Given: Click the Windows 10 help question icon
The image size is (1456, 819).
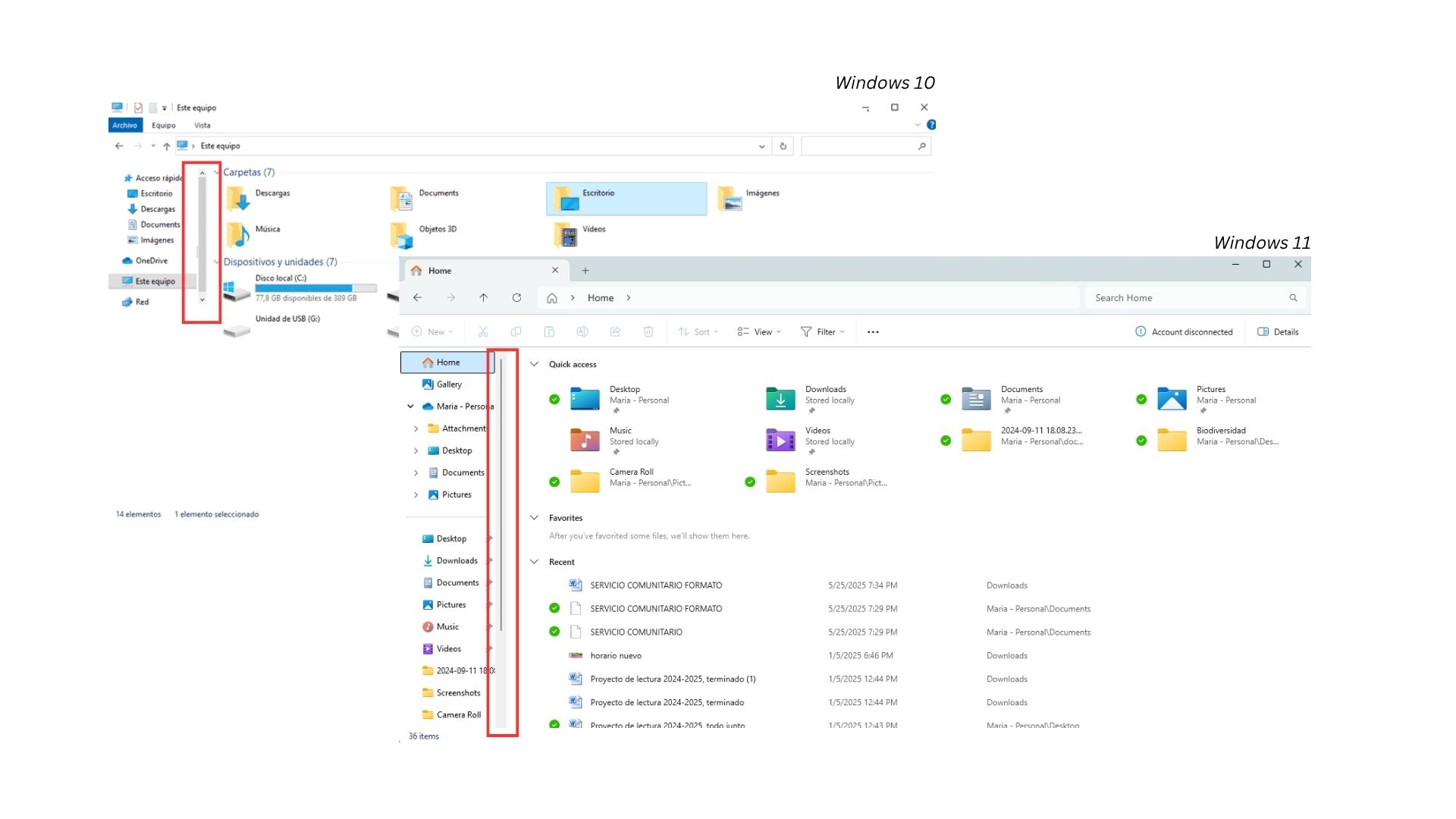Looking at the screenshot, I should coord(931,125).
